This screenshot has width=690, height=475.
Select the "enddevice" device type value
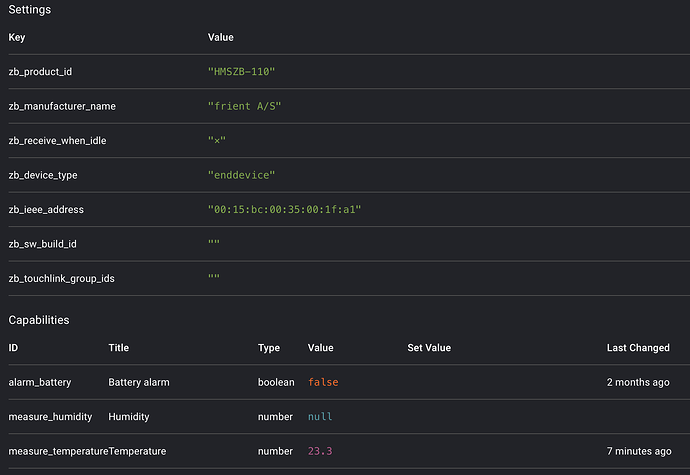point(241,175)
